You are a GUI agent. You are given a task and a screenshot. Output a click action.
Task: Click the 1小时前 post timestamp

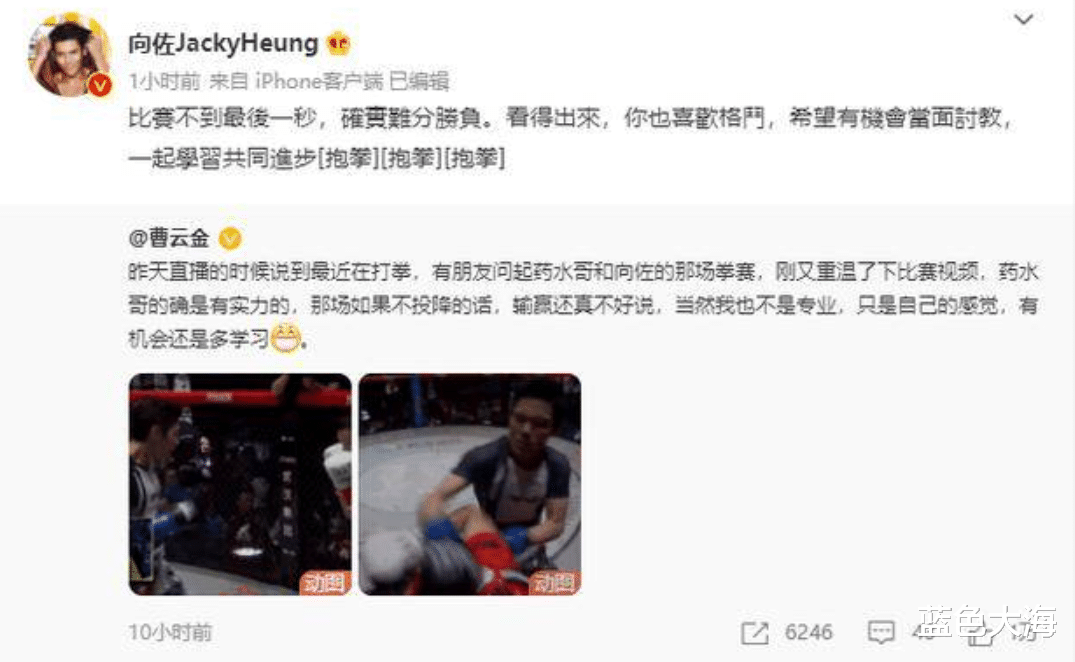[164, 82]
